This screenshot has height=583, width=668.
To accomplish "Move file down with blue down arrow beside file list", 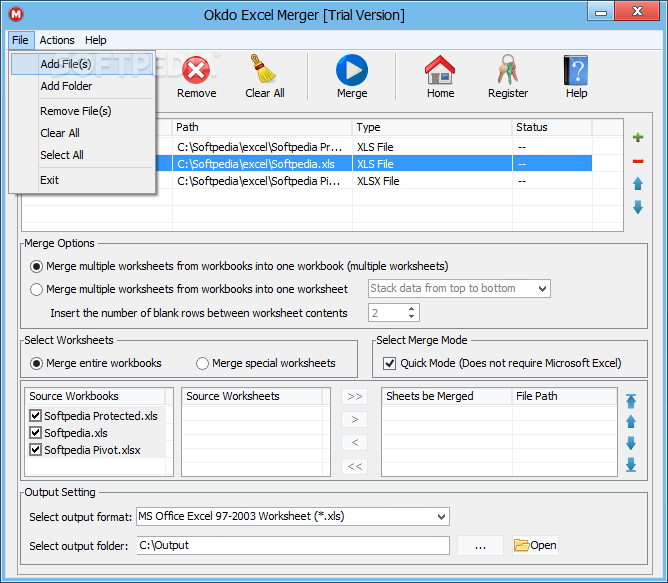I will (638, 207).
